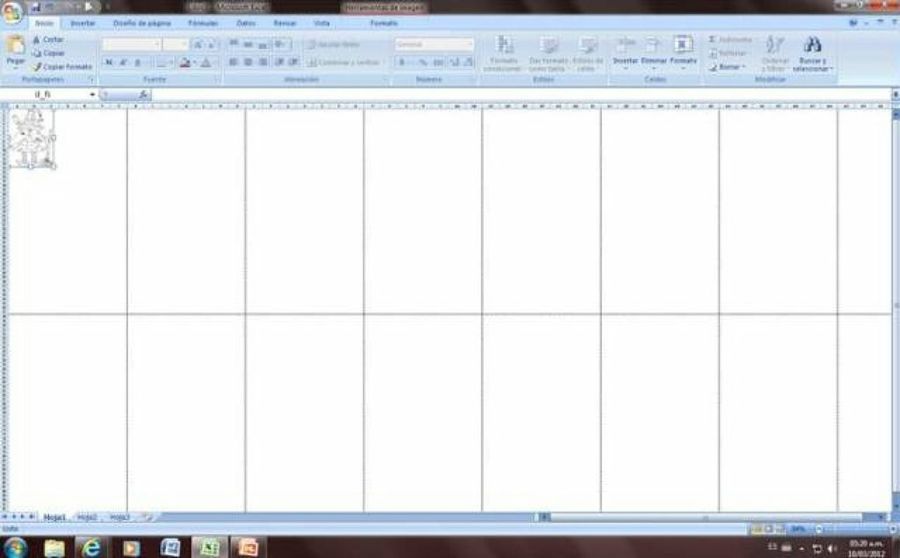This screenshot has width=900, height=558.
Task: Click the Autosuma sigma button
Action: click(x=730, y=40)
